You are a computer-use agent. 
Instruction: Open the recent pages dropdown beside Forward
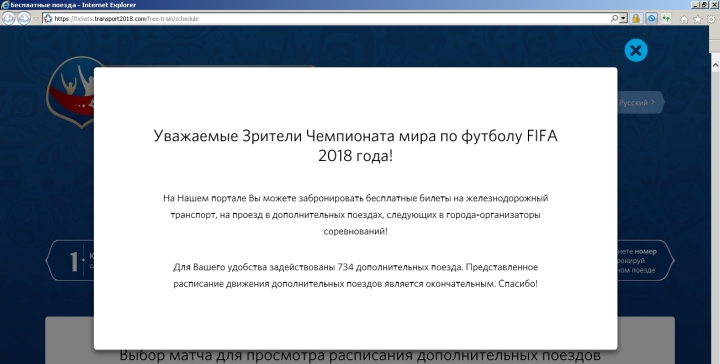(35, 19)
